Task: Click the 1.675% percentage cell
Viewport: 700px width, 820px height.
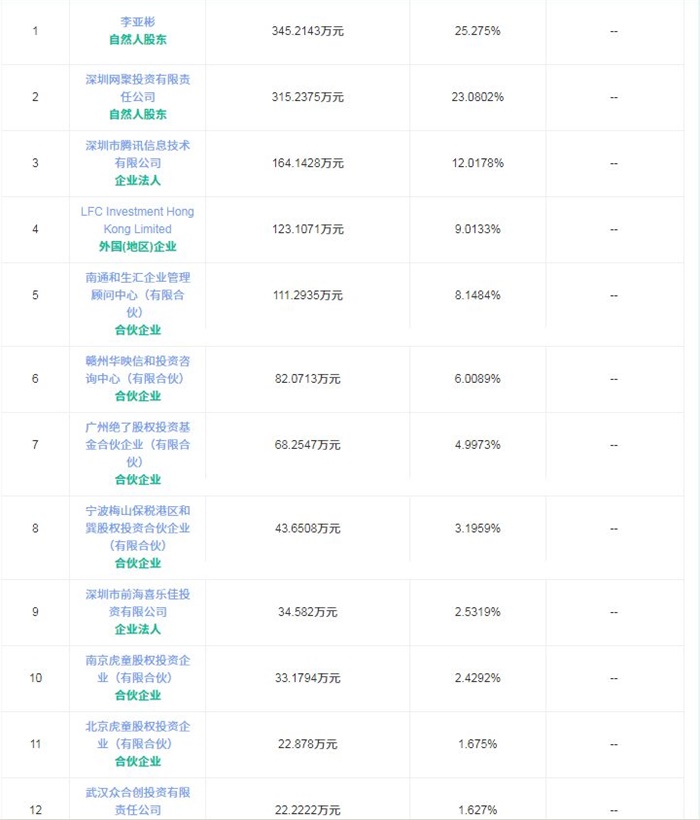Action: [477, 744]
